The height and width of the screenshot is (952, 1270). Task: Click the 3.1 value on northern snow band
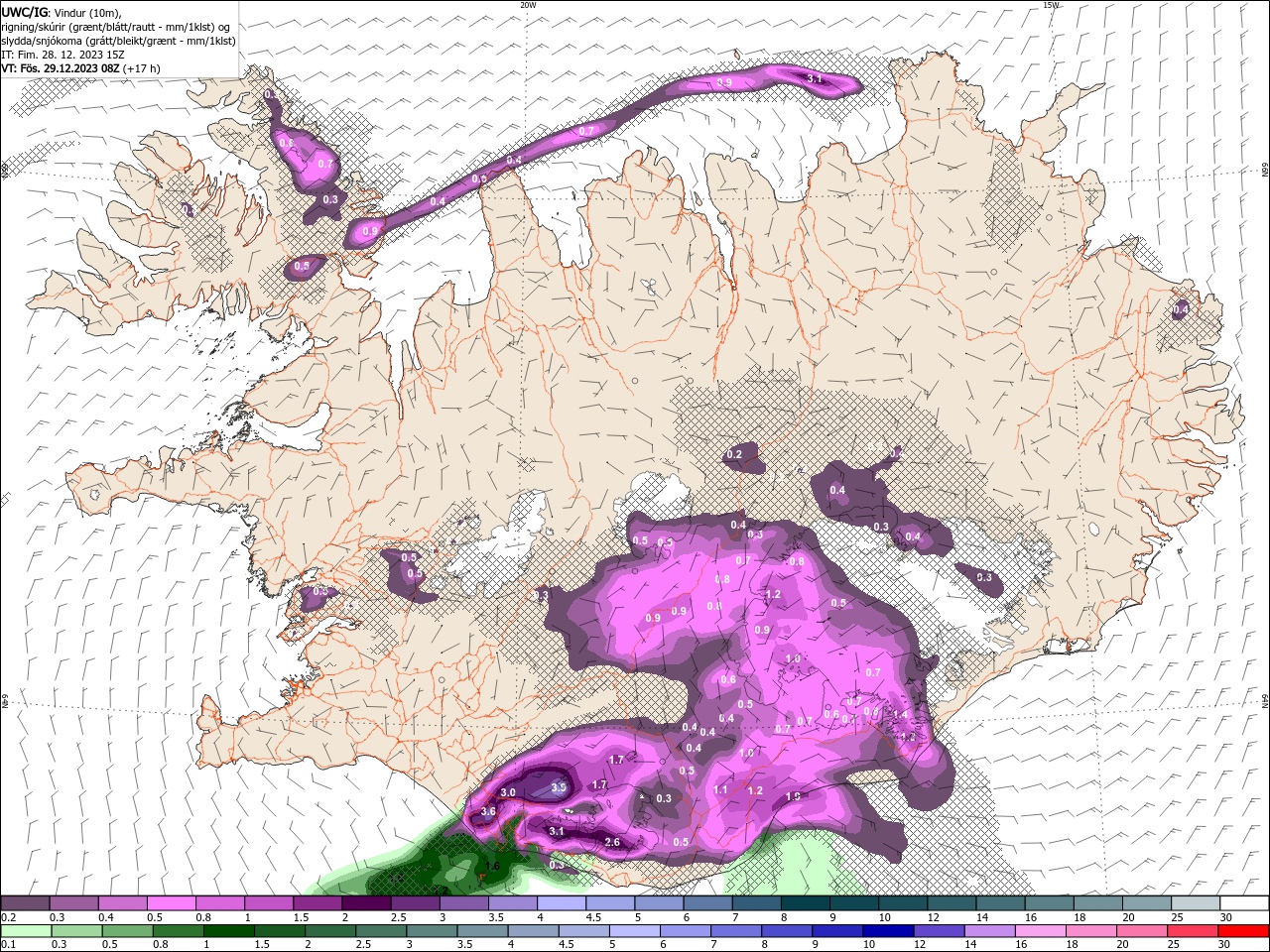coord(816,78)
